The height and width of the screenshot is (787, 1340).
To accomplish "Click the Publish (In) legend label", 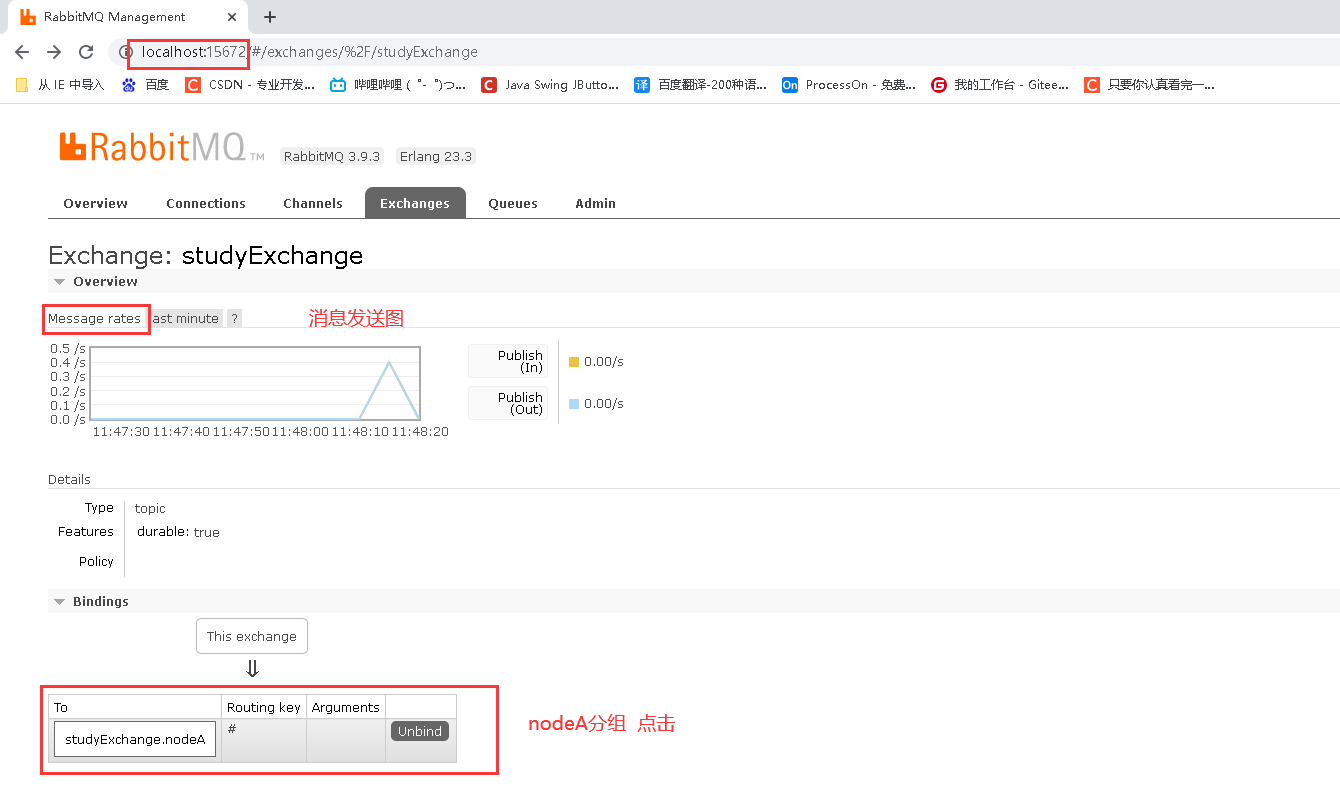I will click(508, 362).
